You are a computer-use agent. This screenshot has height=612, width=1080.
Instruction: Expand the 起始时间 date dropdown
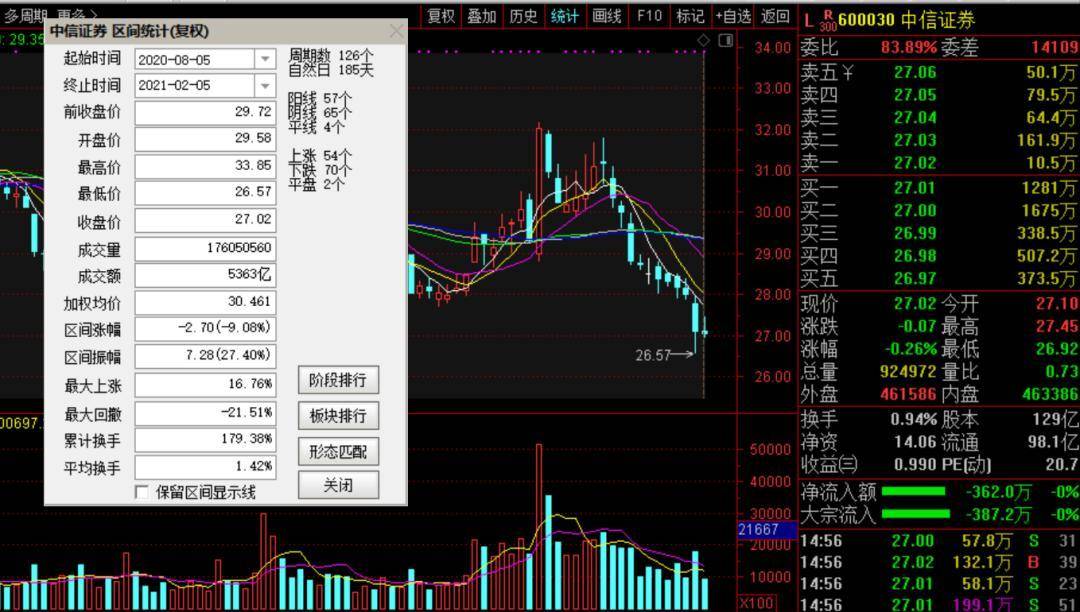(265, 59)
